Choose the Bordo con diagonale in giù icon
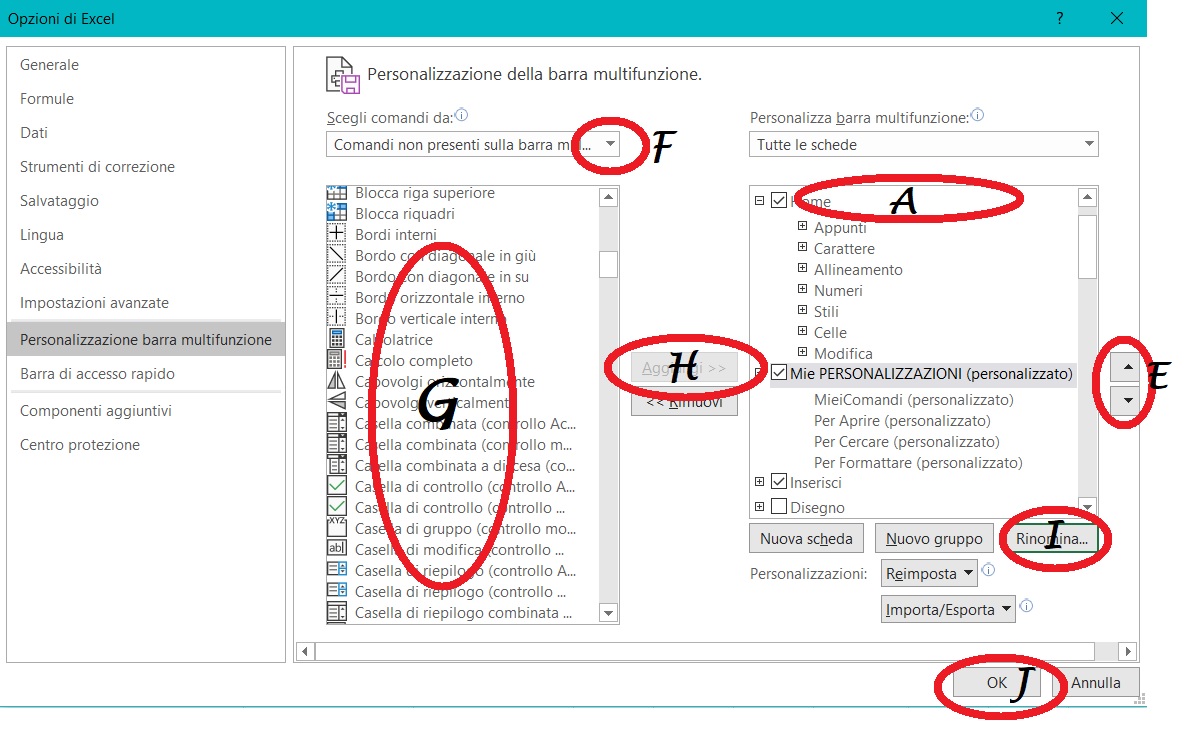 click(336, 255)
